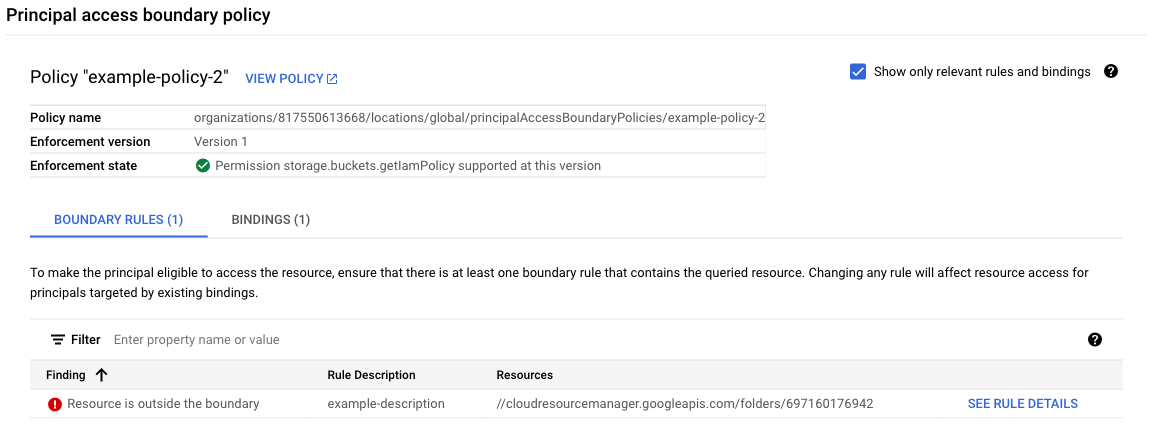Switch to the BINDINGS (1) tab
This screenshot has height=426, width=1154.
tap(270, 220)
